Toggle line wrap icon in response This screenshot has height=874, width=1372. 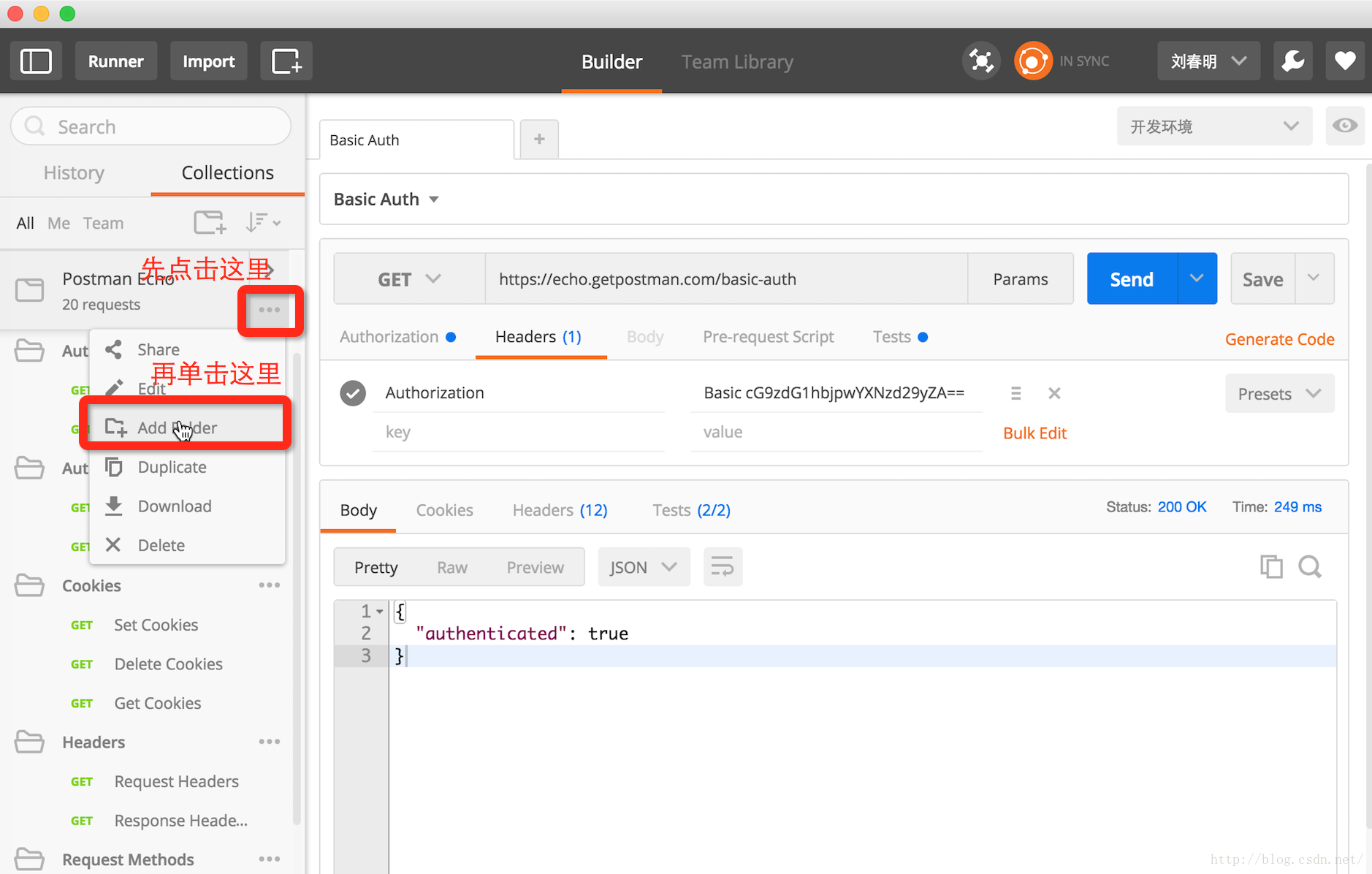[723, 566]
